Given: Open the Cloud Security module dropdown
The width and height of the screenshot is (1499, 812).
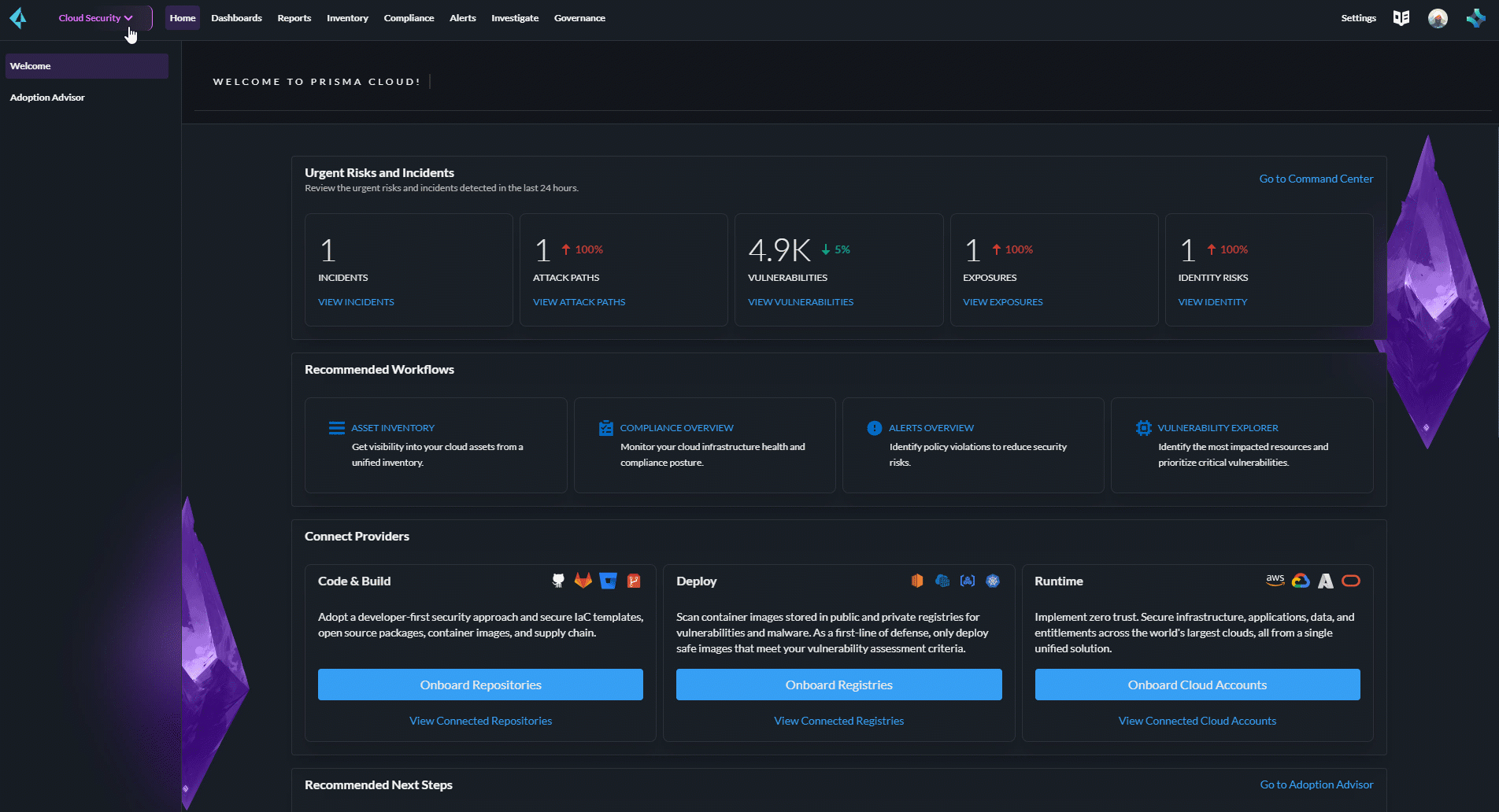Looking at the screenshot, I should tap(97, 18).
